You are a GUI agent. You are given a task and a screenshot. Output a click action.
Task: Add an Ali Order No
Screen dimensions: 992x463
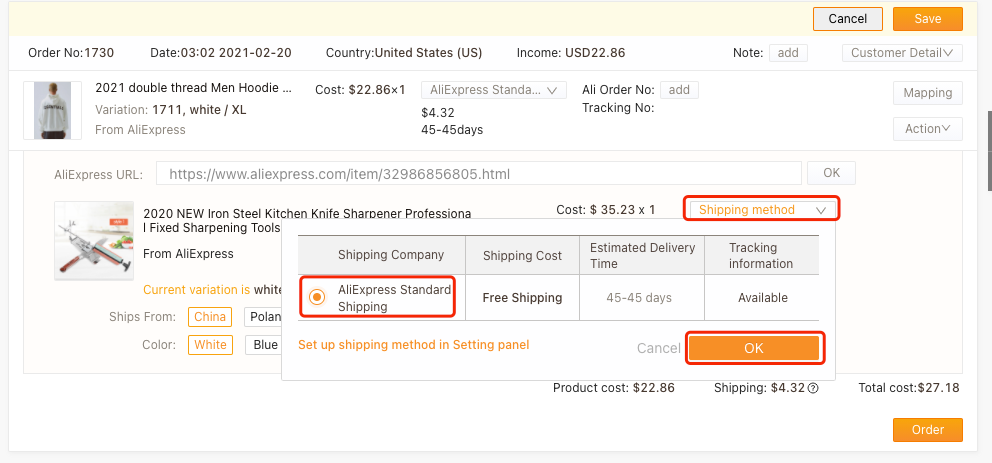679,90
